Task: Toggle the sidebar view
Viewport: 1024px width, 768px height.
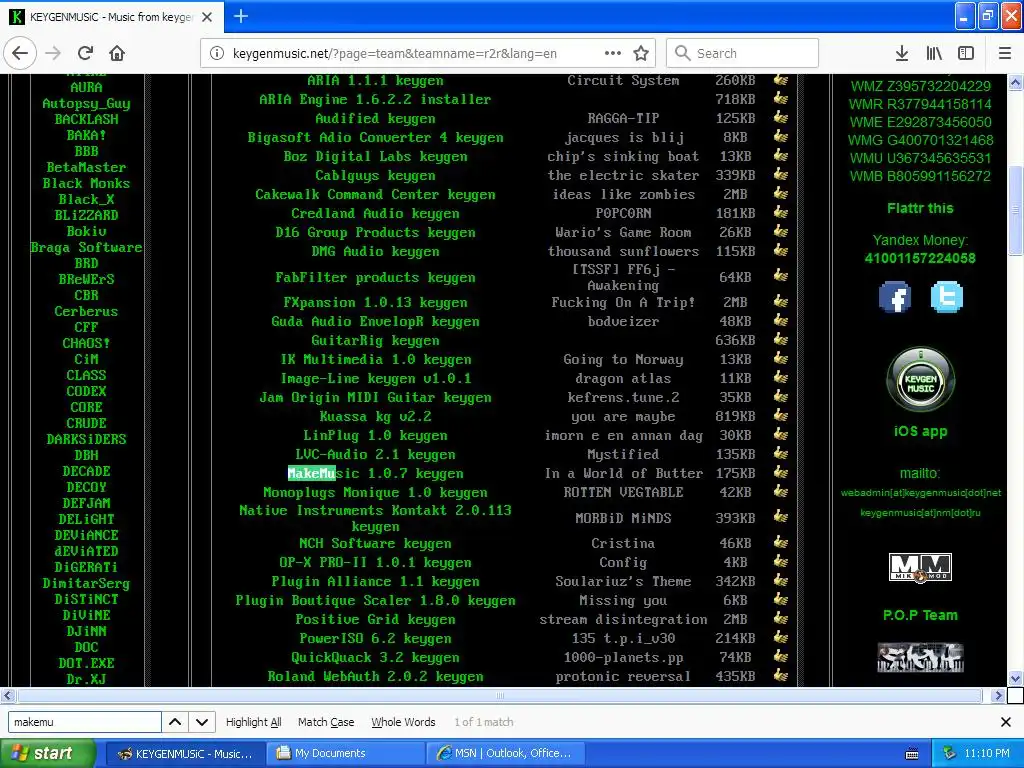Action: pyautogui.click(x=966, y=53)
